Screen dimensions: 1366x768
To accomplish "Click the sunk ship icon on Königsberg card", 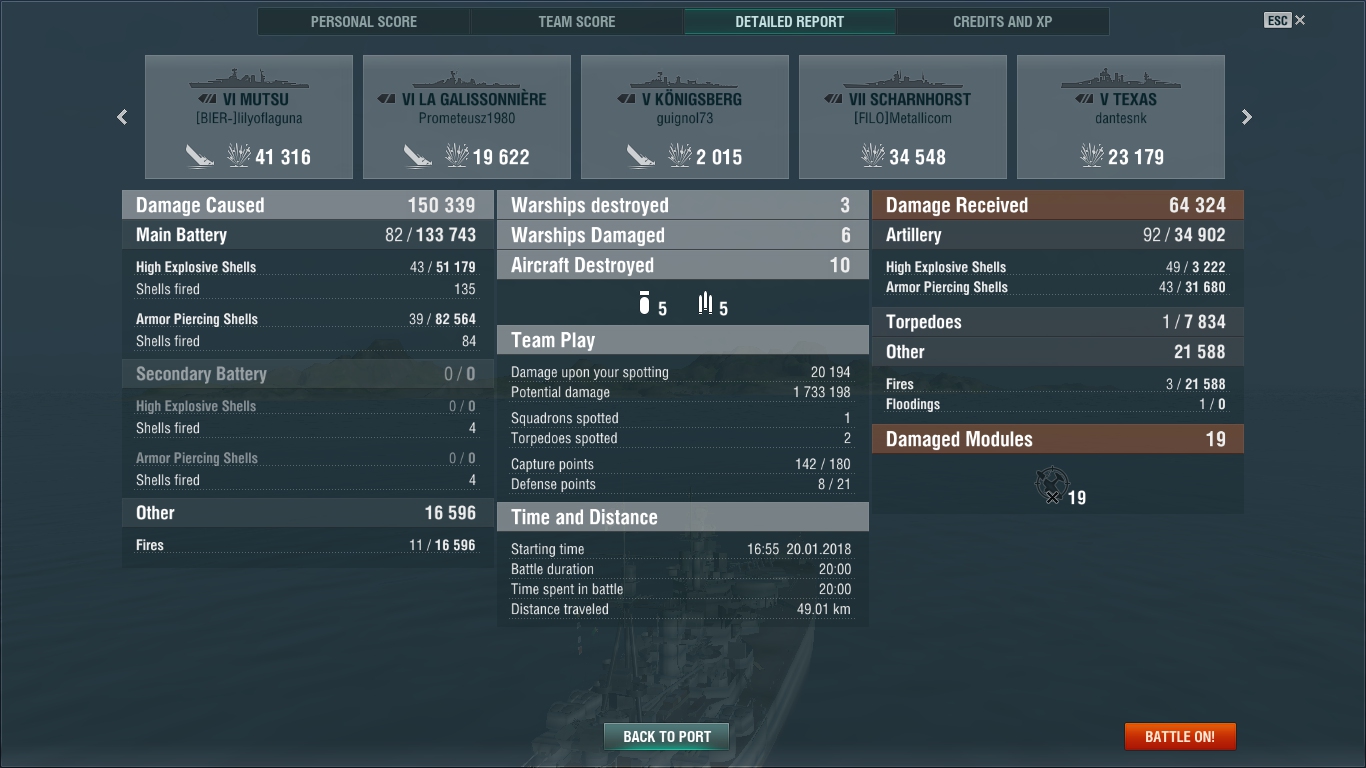I will pyautogui.click(x=640, y=156).
